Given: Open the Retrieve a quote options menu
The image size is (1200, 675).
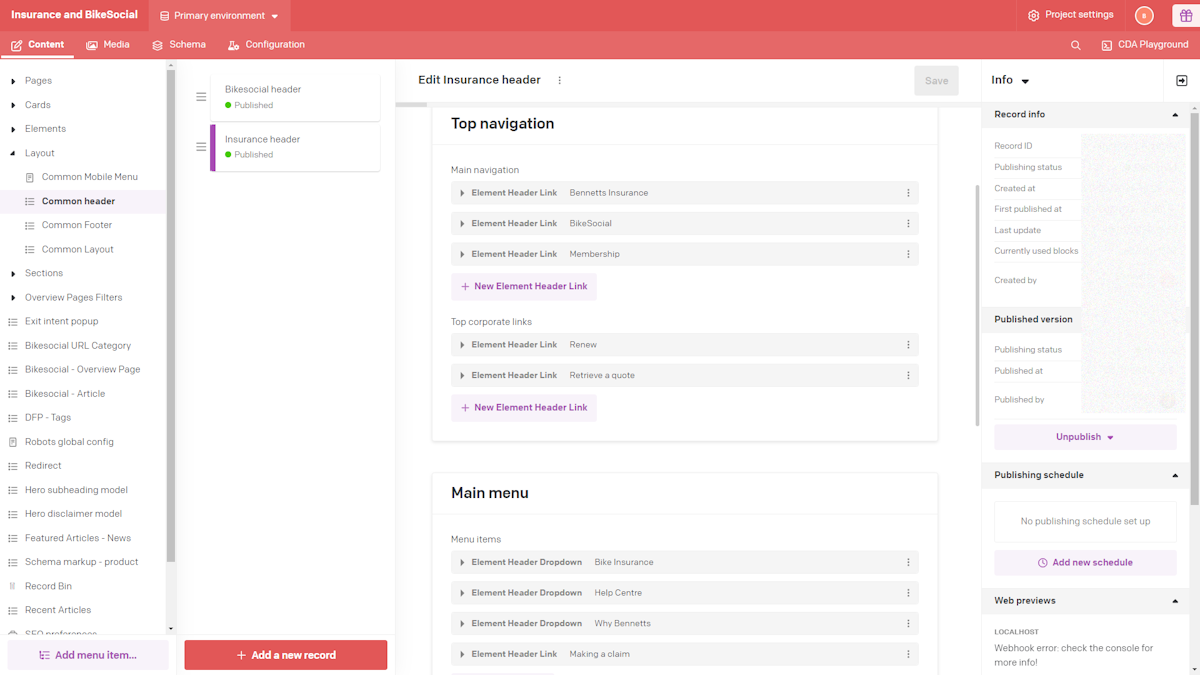Looking at the screenshot, I should (x=908, y=376).
